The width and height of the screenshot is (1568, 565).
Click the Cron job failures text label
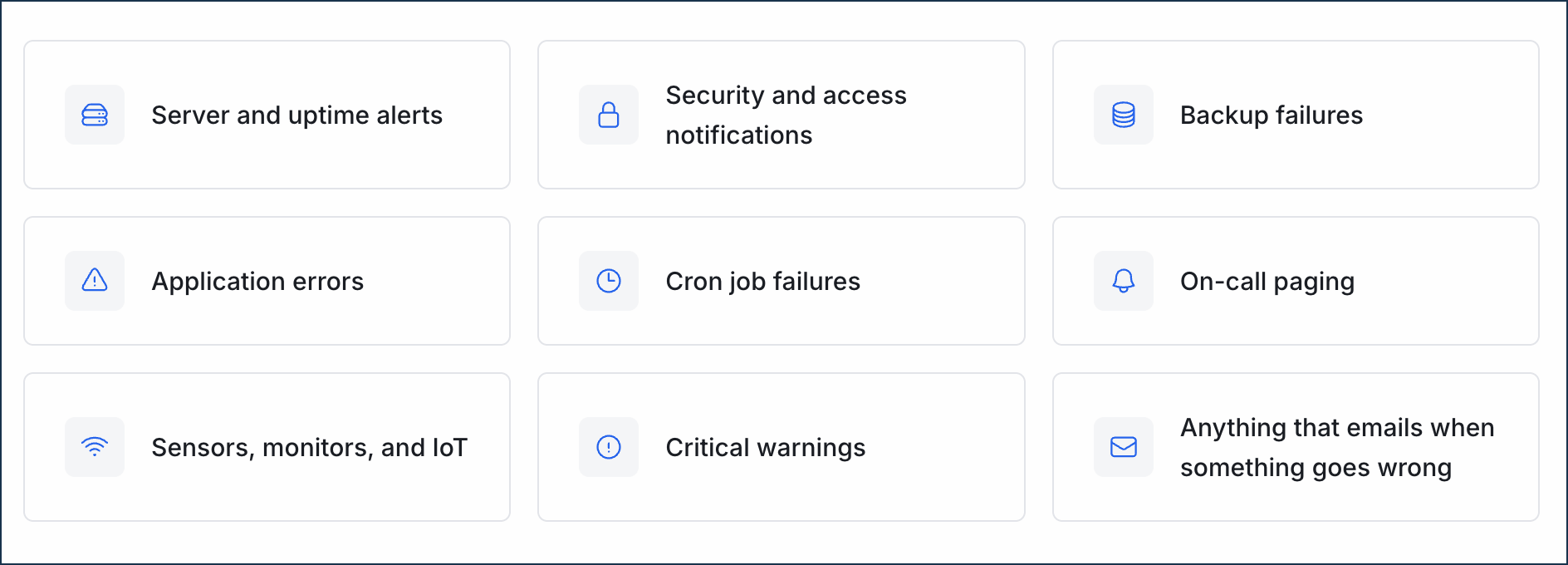[x=762, y=281]
